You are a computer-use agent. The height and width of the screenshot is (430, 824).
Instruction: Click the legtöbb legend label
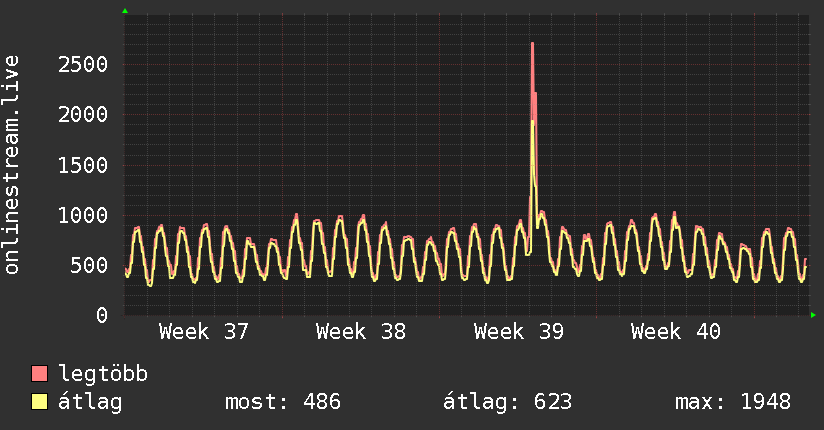[x=103, y=373]
